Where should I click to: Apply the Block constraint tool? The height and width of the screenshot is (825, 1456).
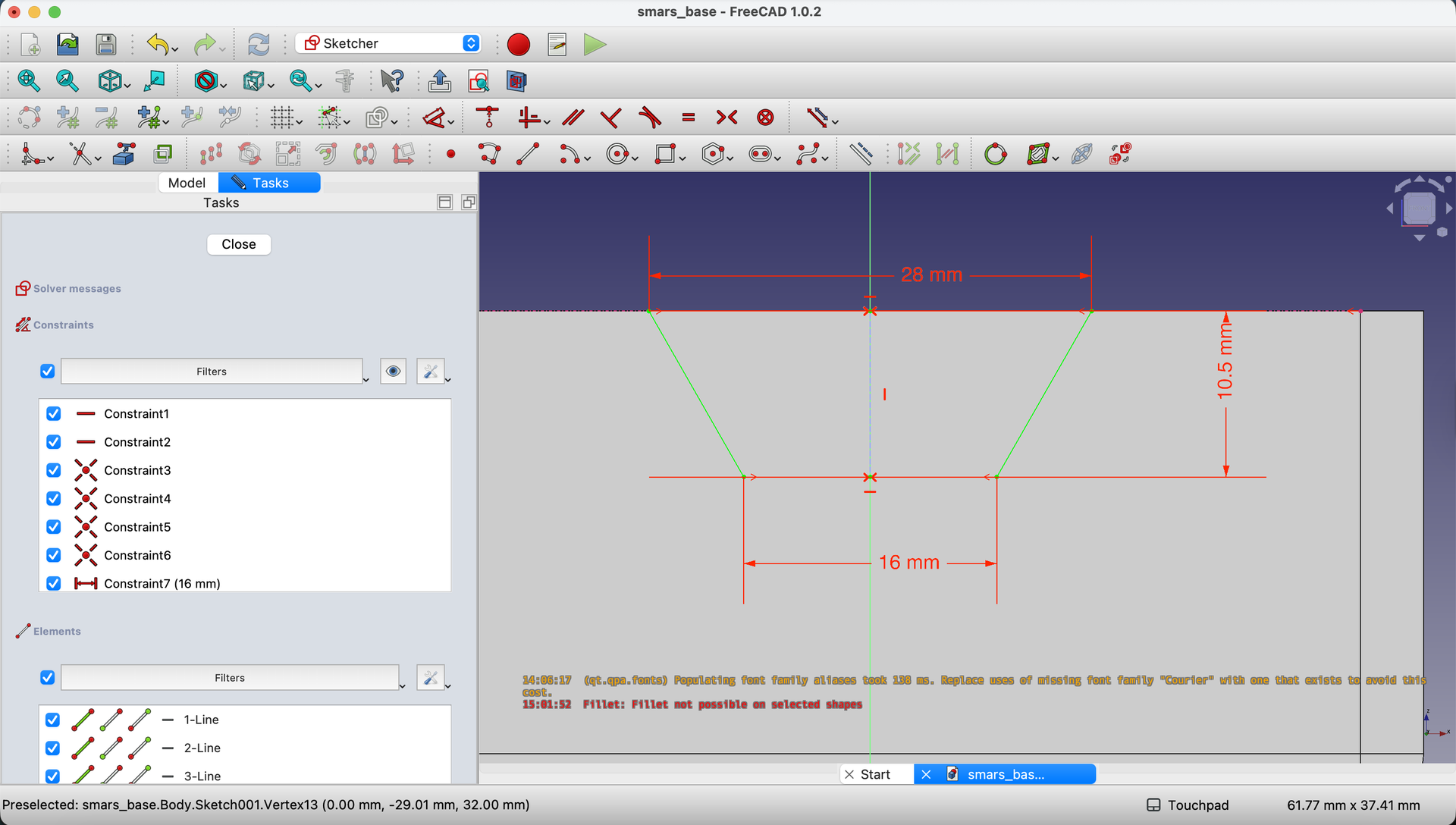[766, 118]
